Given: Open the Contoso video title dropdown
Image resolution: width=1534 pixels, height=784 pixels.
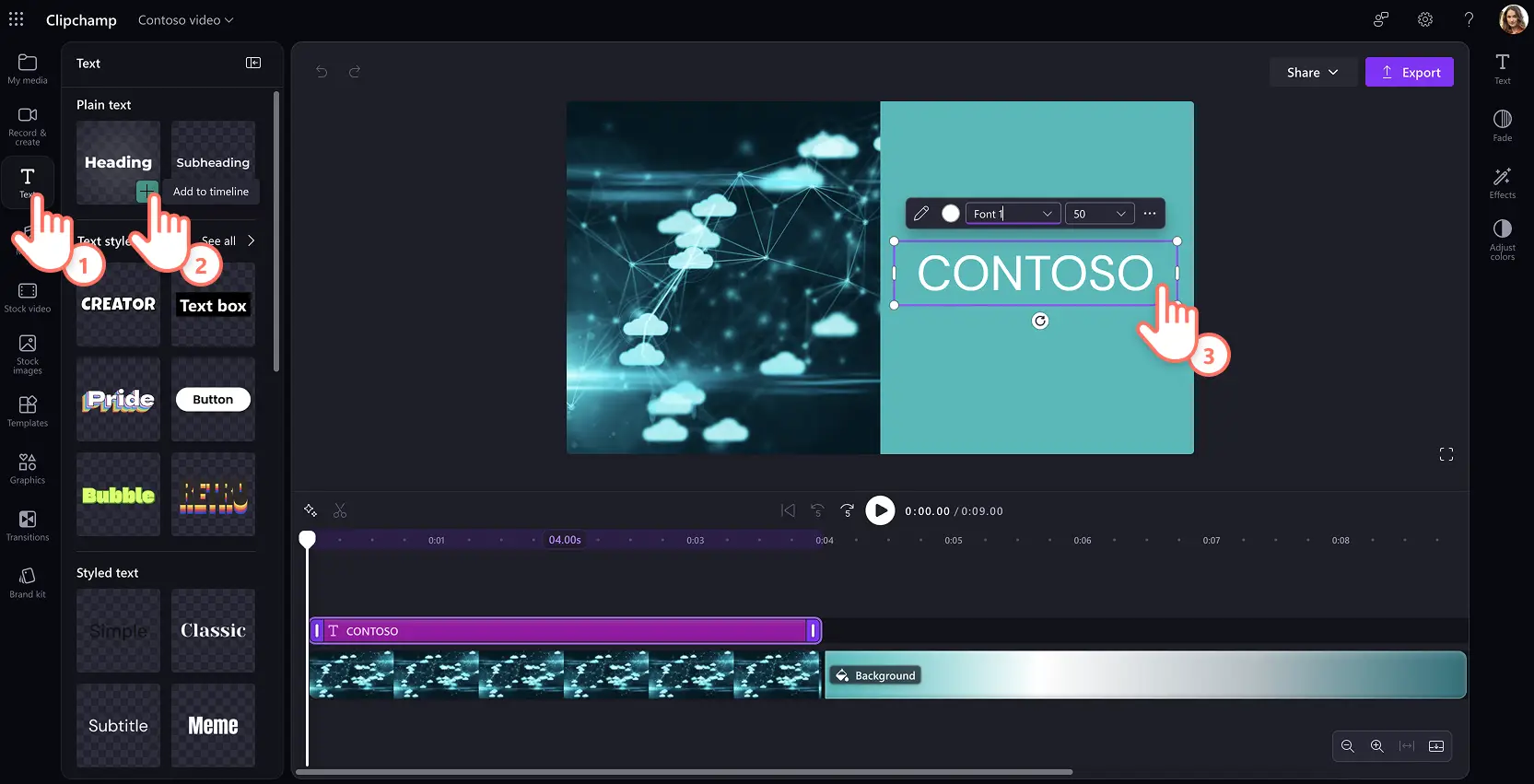Looking at the screenshot, I should (x=186, y=19).
